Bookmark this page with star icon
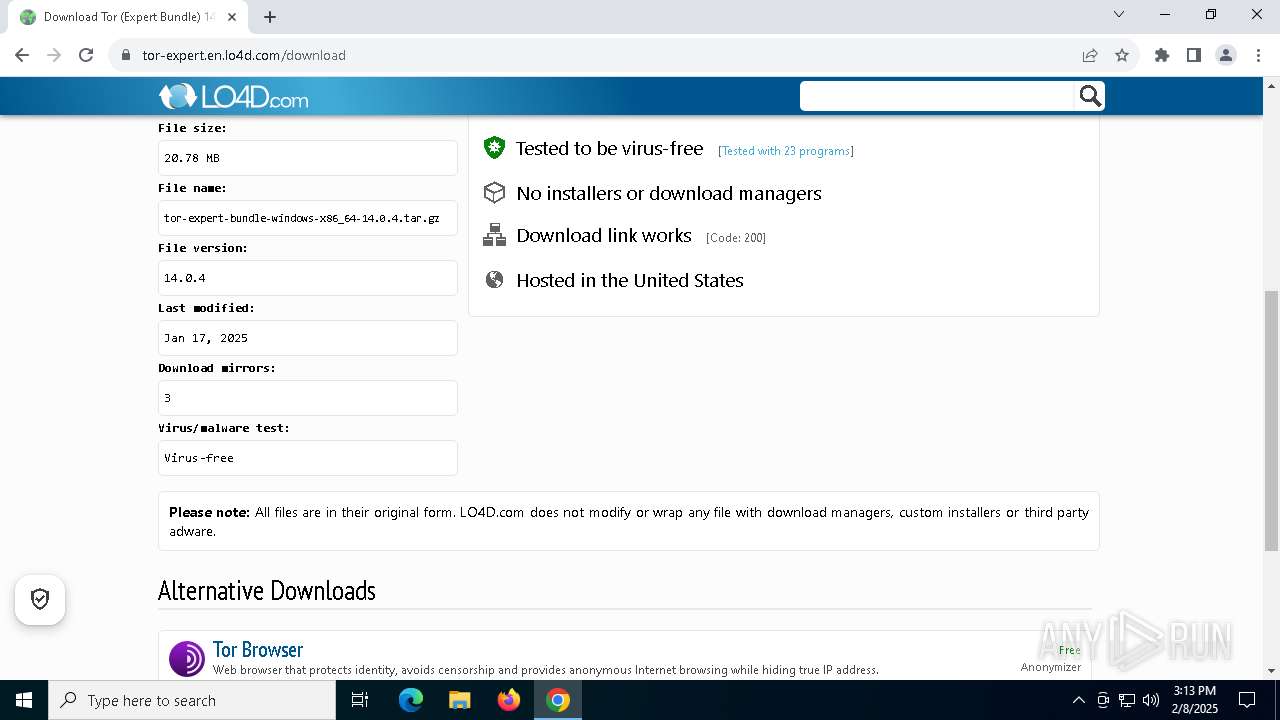 tap(1122, 55)
